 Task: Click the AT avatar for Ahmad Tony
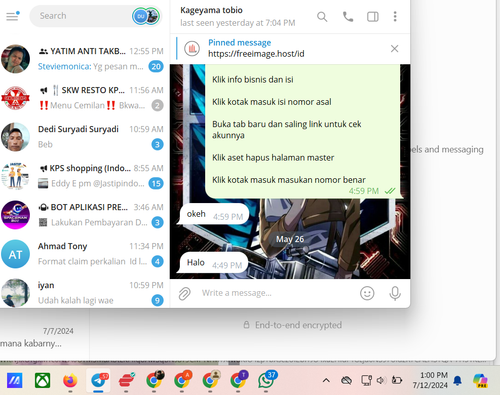click(15, 254)
